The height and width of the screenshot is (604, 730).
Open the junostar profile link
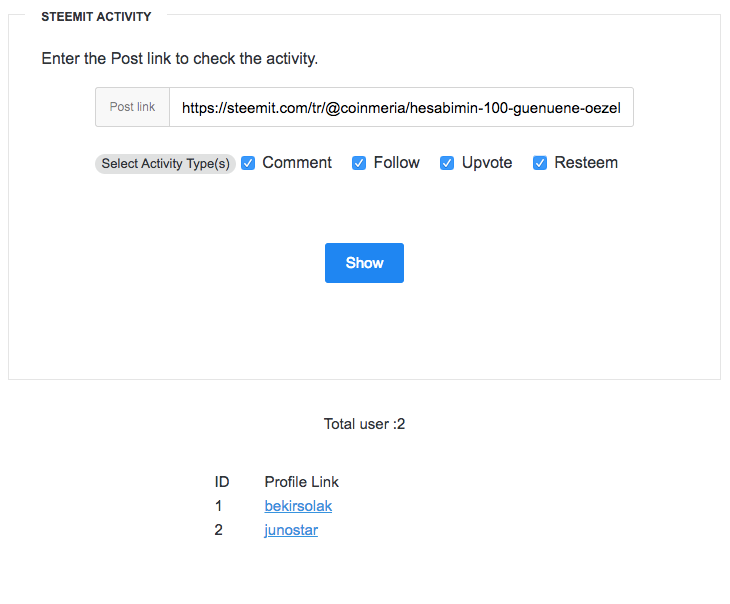(x=291, y=530)
